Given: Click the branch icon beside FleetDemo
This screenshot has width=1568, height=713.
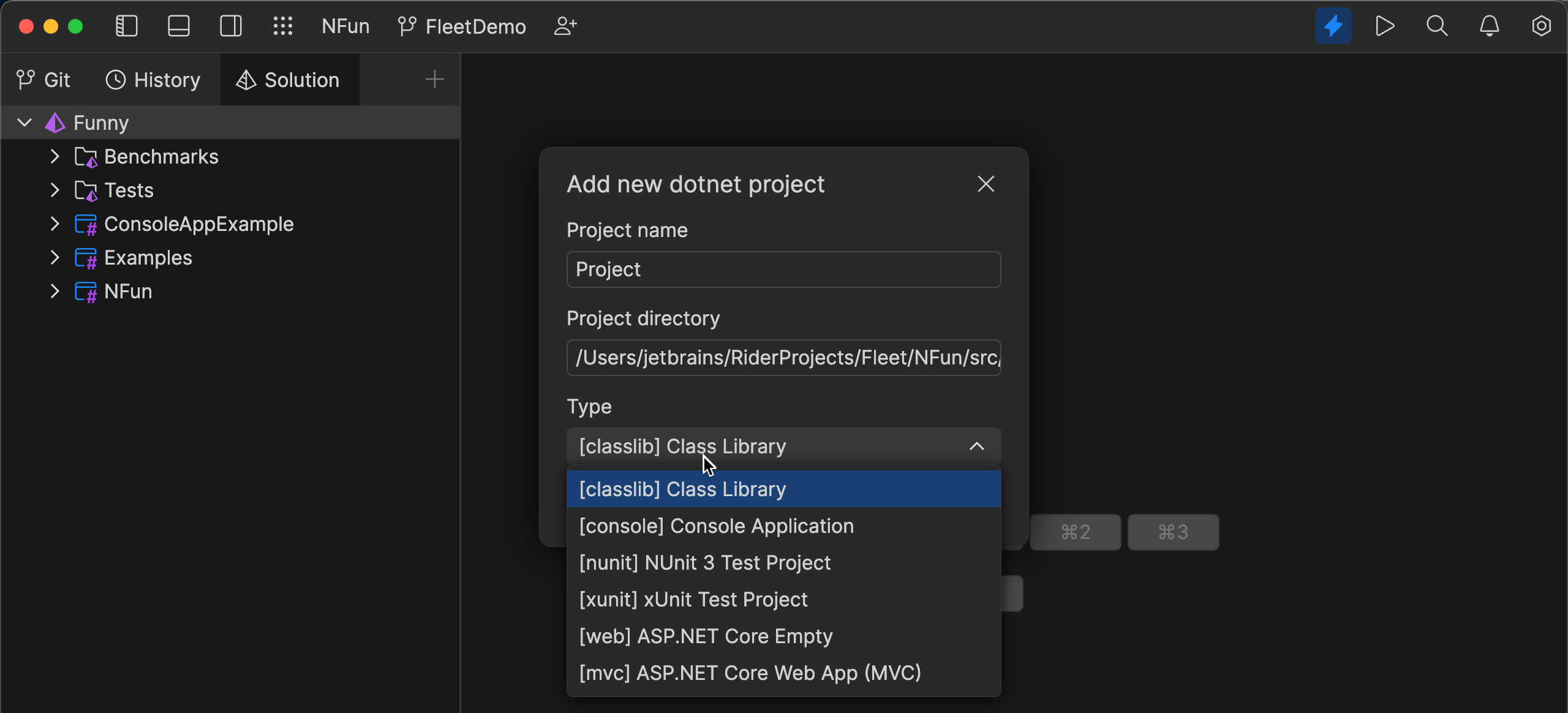Looking at the screenshot, I should click(407, 26).
